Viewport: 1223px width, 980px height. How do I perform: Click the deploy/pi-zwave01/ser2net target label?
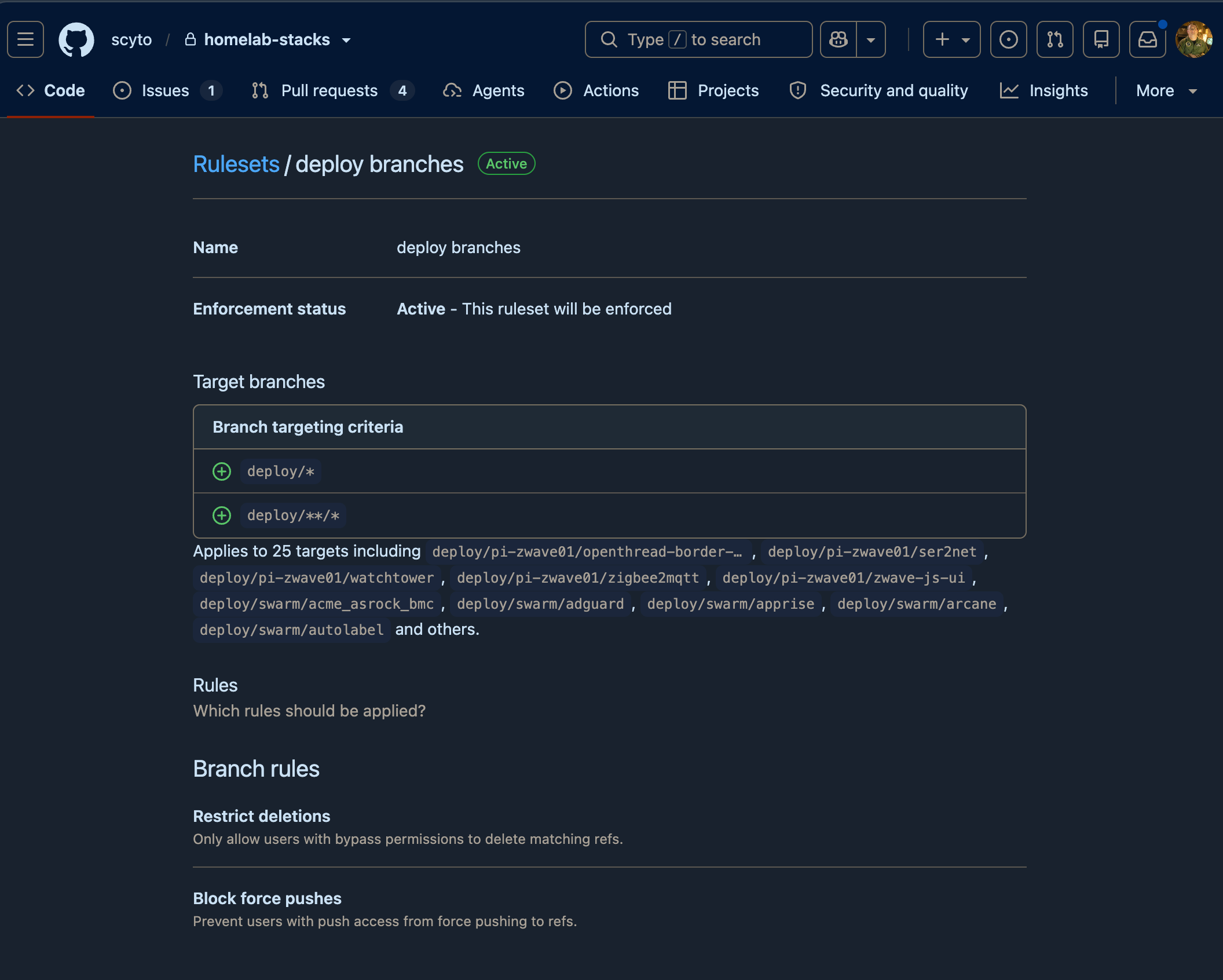872,551
